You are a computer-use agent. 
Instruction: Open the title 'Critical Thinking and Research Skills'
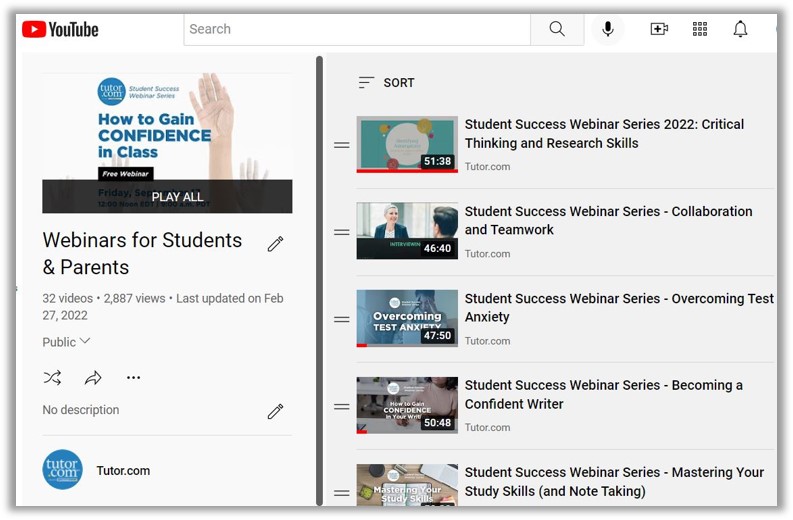click(x=604, y=134)
